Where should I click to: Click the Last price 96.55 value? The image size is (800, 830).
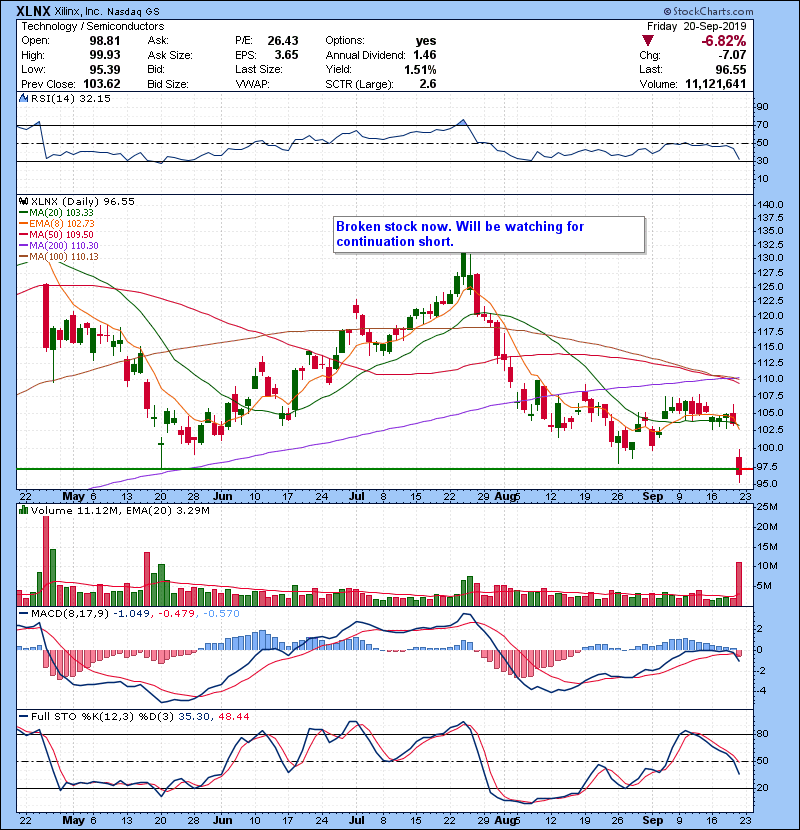(x=731, y=69)
